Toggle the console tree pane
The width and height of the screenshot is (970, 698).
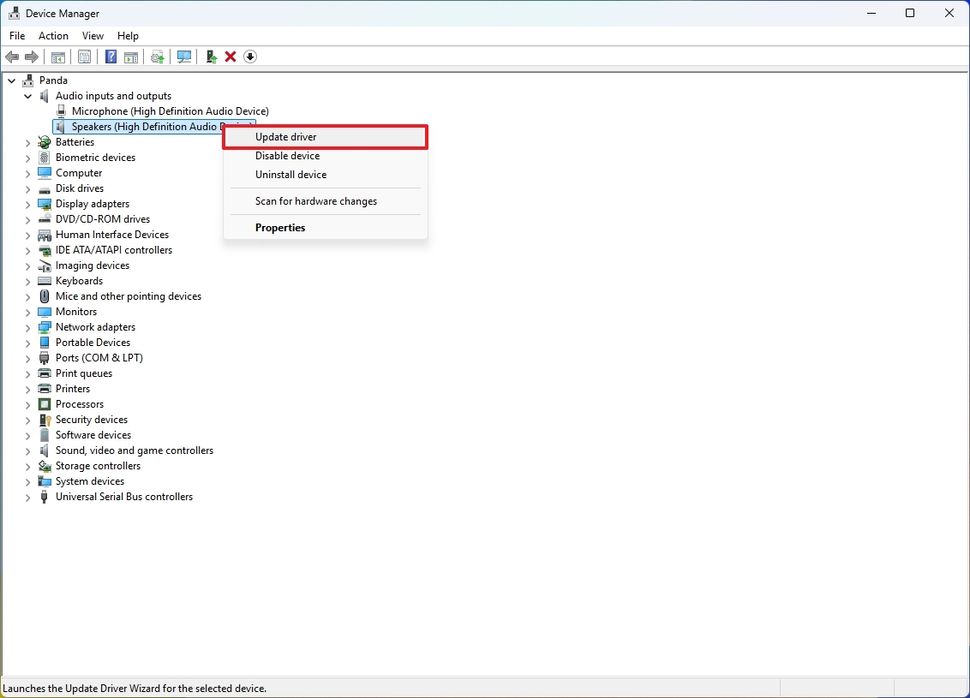coord(57,56)
